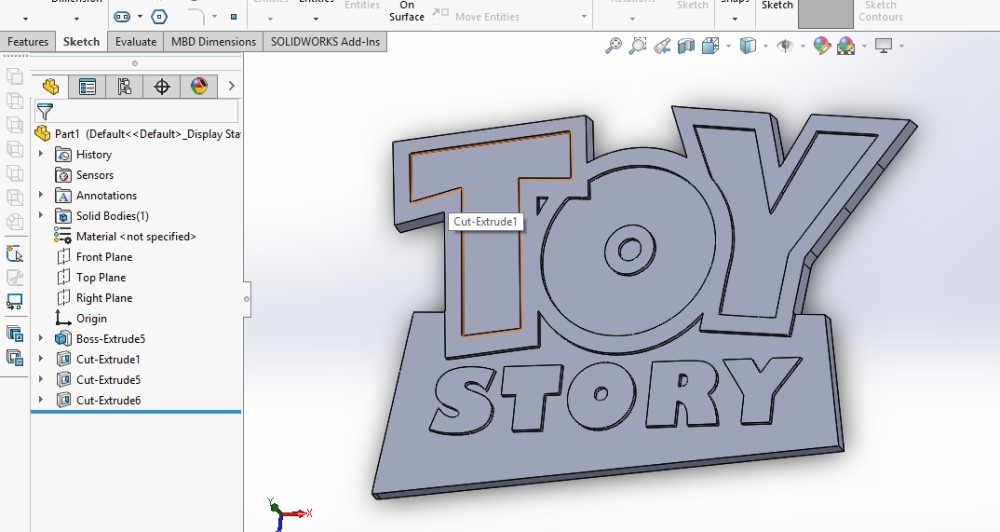Select the SOLIDWORKS Add-Ins tab

327,42
